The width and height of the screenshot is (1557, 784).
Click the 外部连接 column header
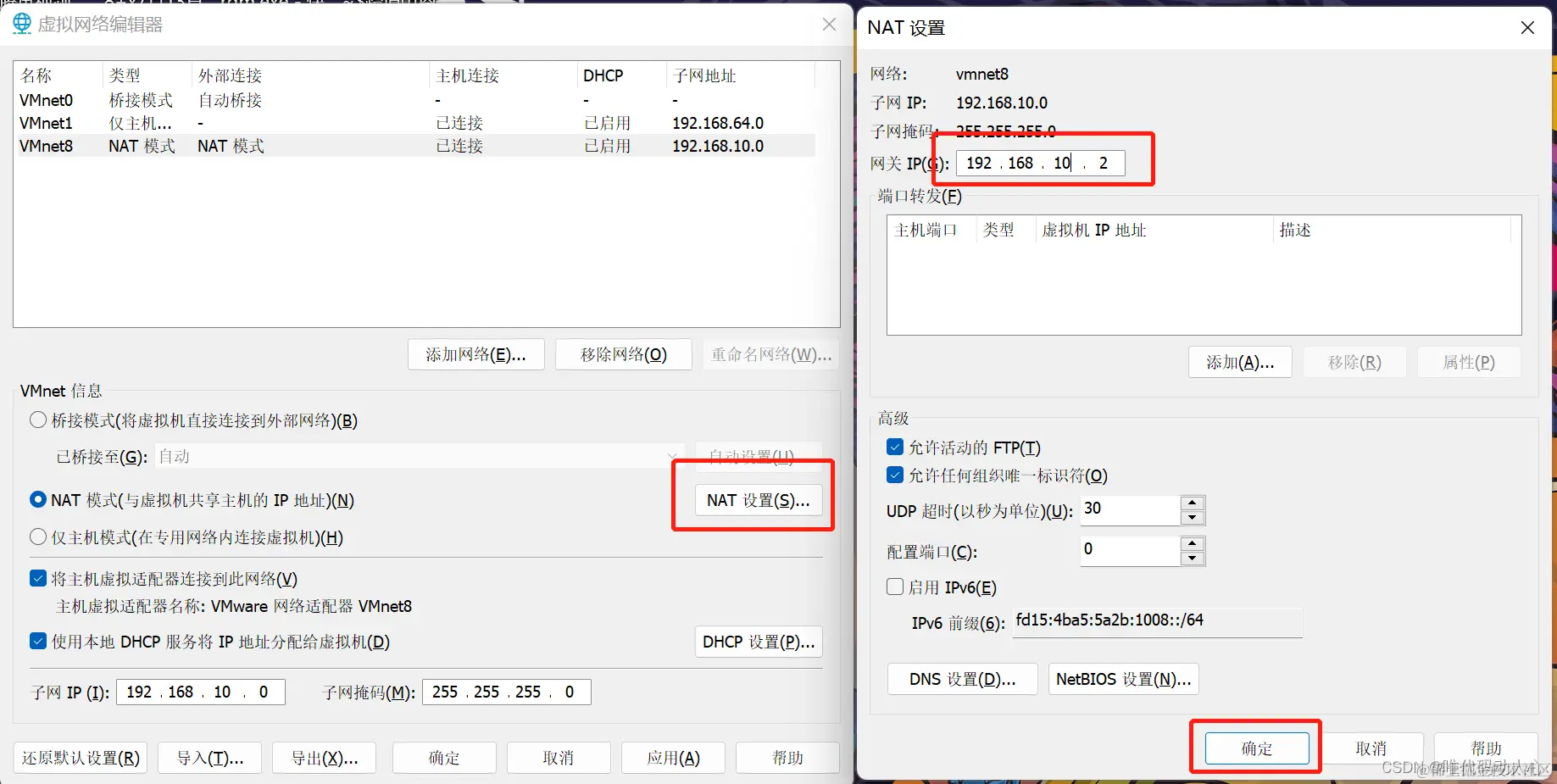[310, 75]
